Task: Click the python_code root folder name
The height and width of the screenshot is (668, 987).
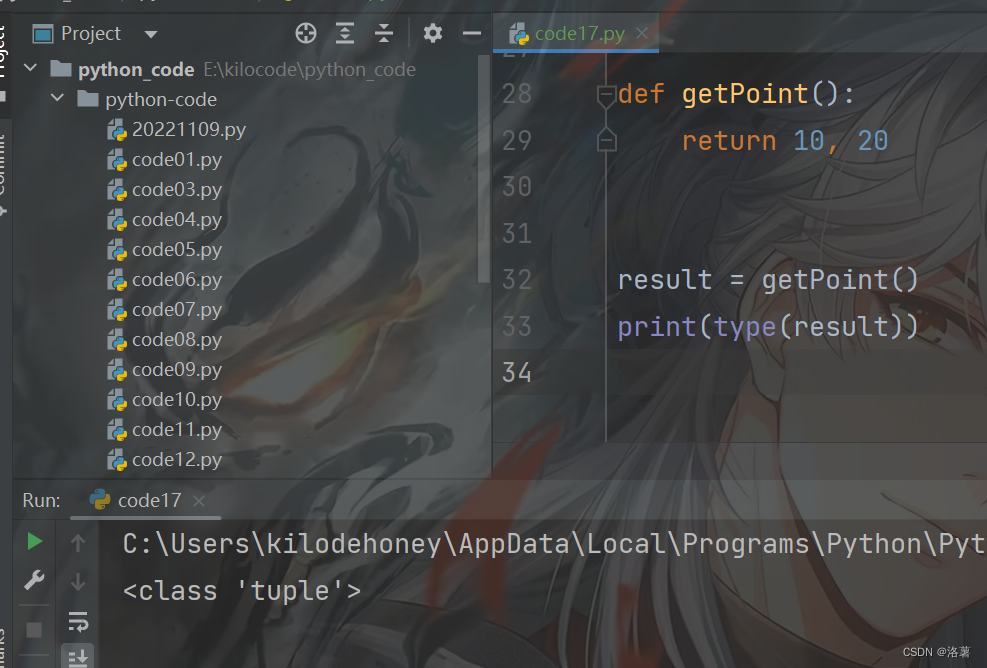Action: pos(136,69)
